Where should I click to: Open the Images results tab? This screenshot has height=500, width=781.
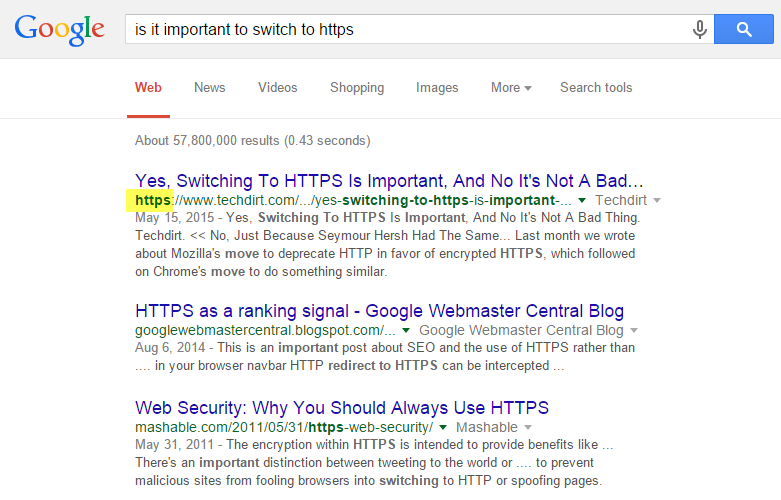tap(437, 88)
